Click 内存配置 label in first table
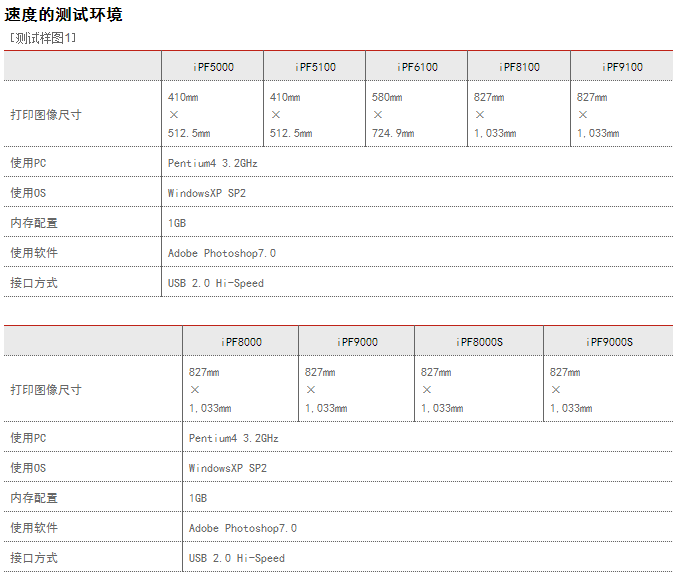This screenshot has width=675, height=576. [x=34, y=223]
